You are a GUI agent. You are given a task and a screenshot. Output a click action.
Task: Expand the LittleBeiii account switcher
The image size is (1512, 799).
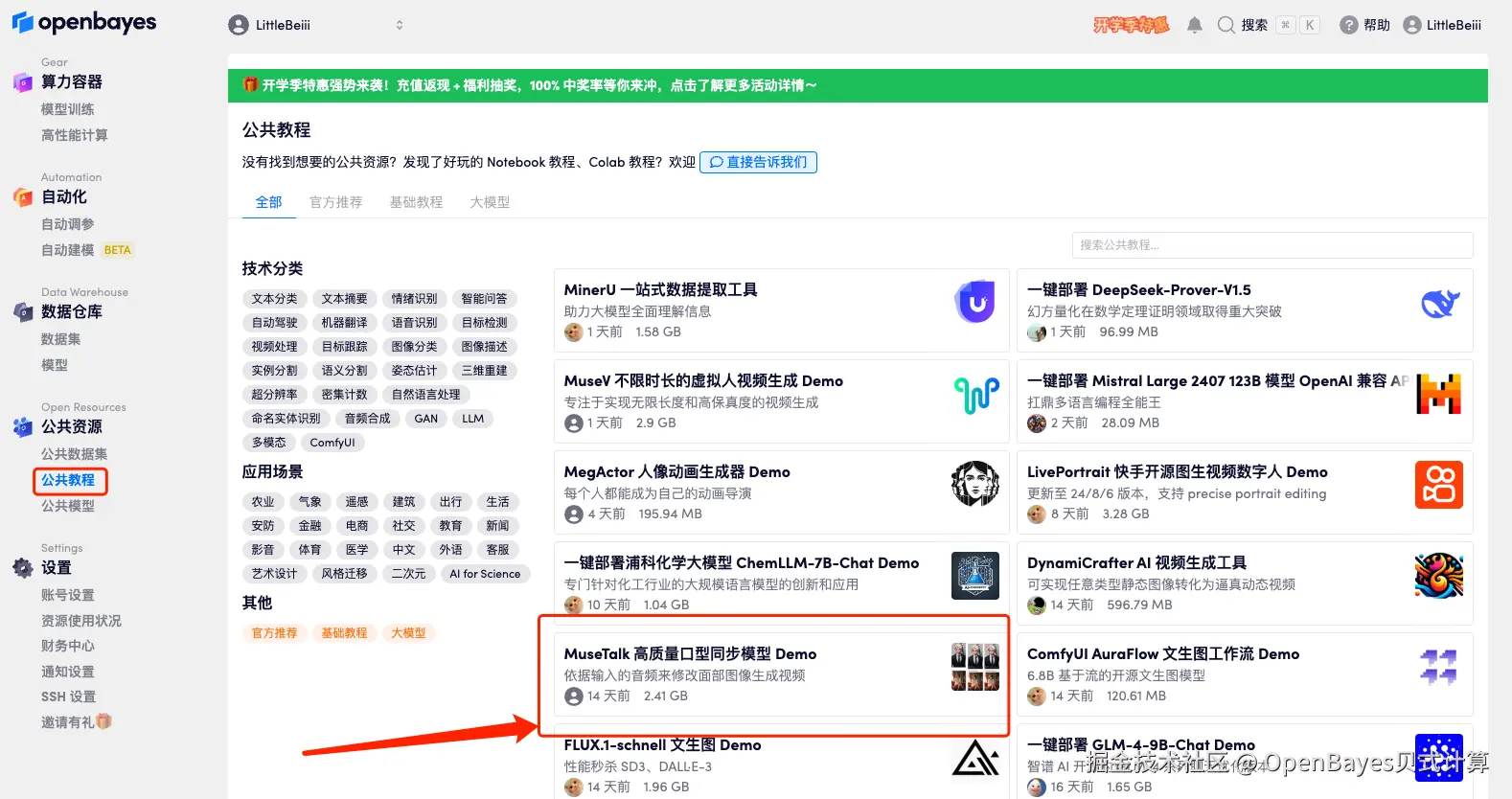400,25
